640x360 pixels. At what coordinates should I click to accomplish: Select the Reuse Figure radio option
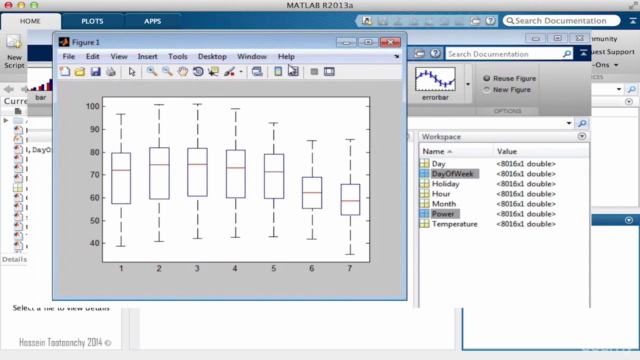pyautogui.click(x=487, y=78)
